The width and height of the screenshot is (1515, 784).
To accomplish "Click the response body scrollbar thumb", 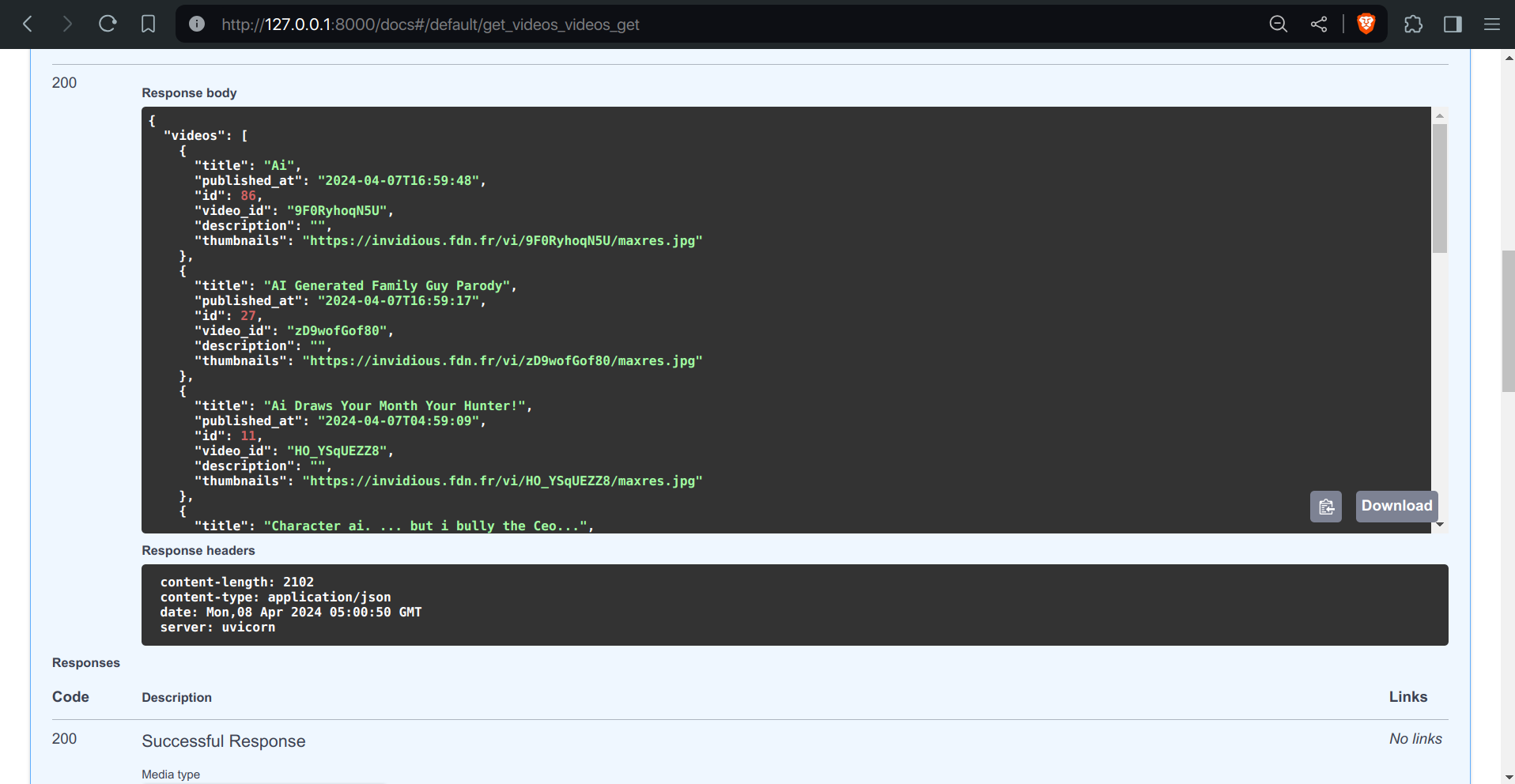I will pos(1439,188).
